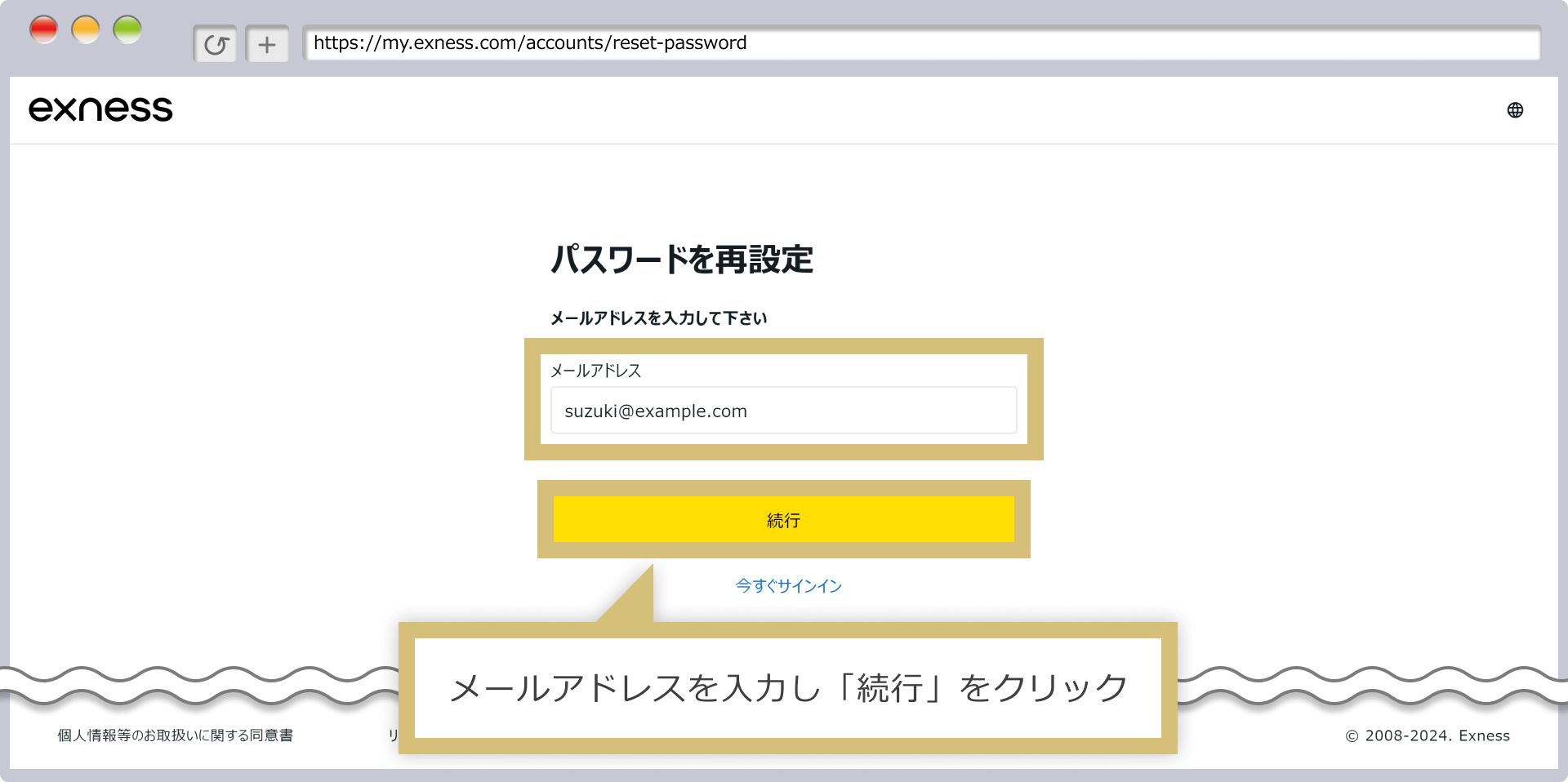The height and width of the screenshot is (782, 1568).
Task: Click the Exness logo
Action: (x=100, y=109)
